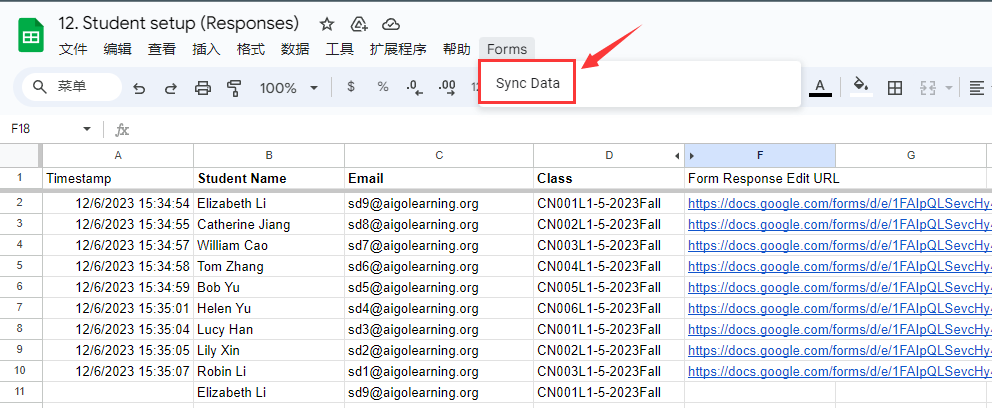The width and height of the screenshot is (992, 408).
Task: Expand hidden column E using right arrow
Action: point(691,155)
